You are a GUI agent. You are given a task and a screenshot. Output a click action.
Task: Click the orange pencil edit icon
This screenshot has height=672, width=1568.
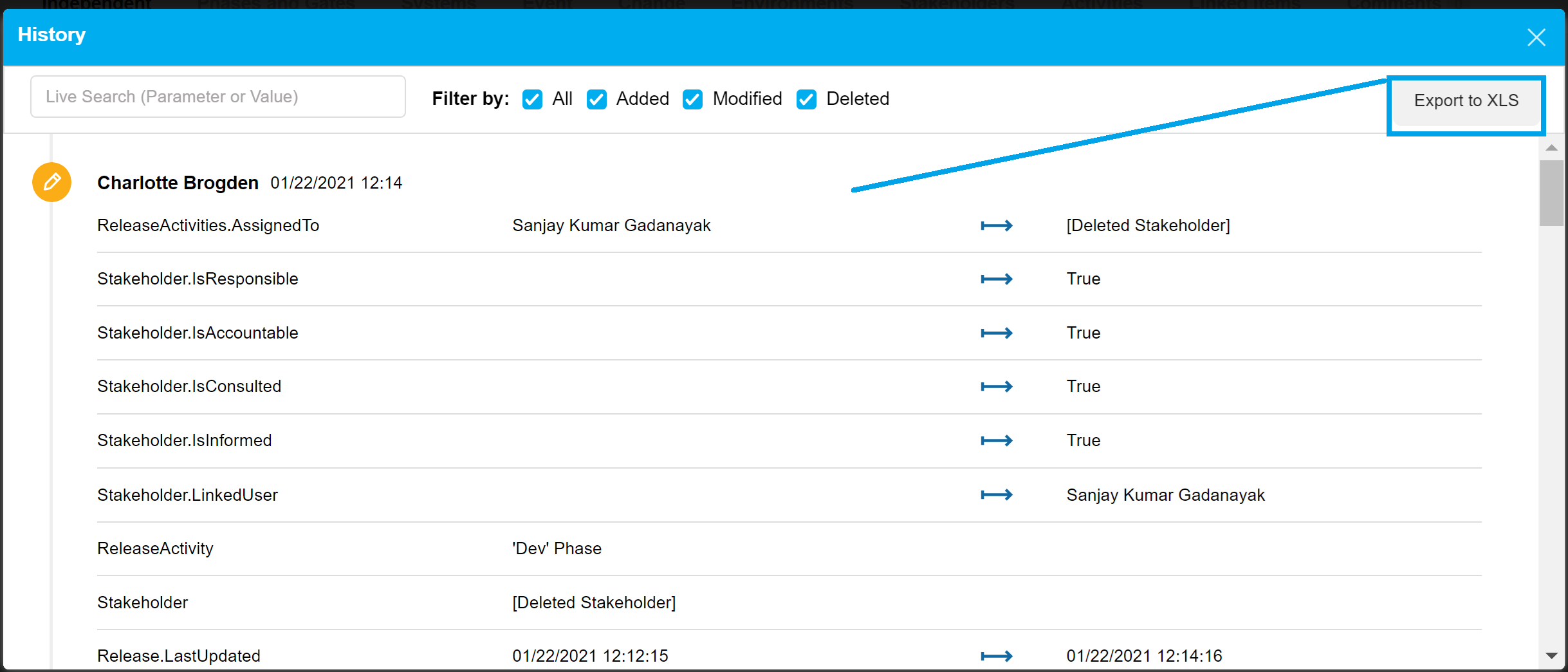(51, 182)
